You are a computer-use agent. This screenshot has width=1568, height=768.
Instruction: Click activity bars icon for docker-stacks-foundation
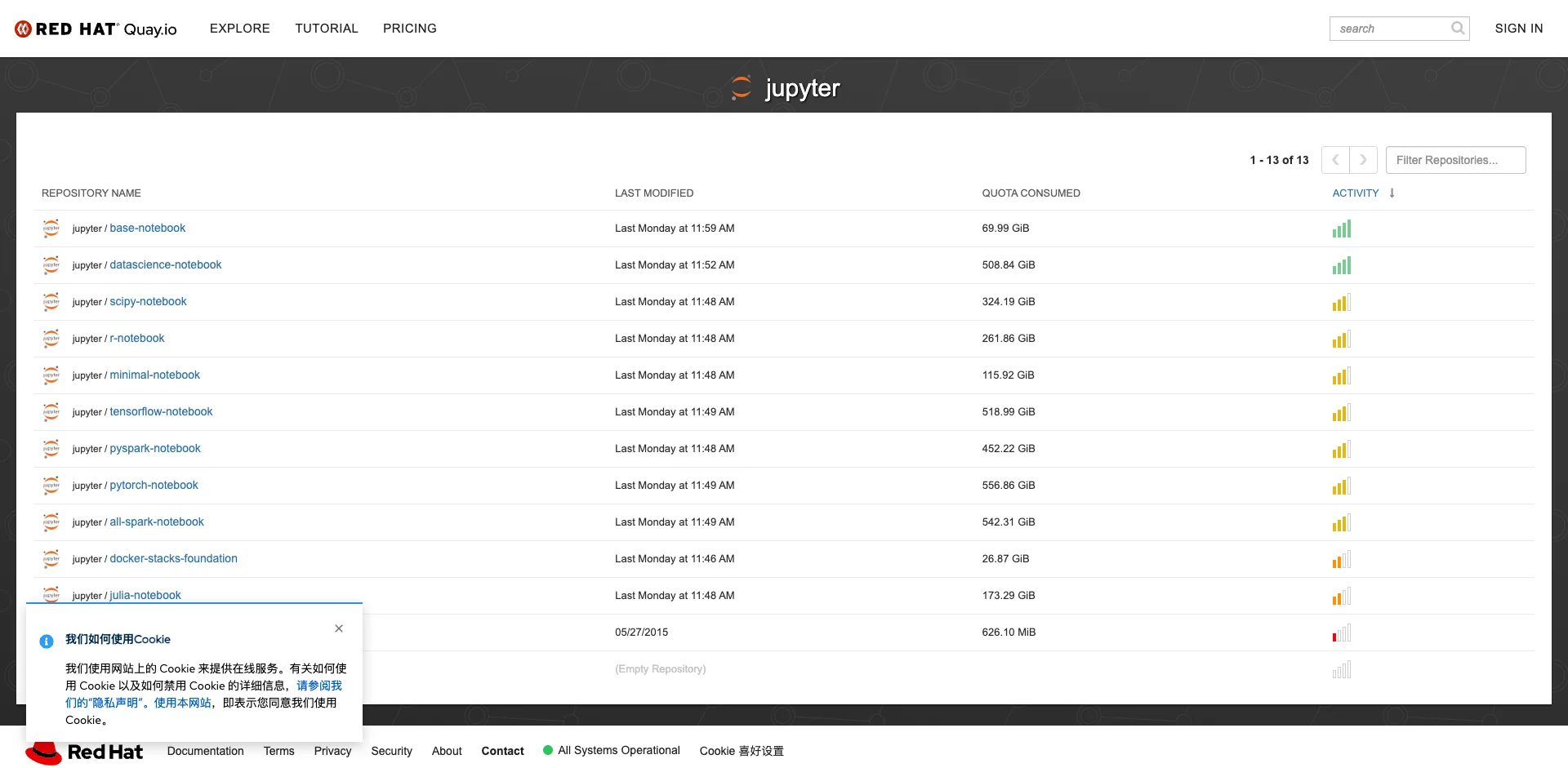1342,559
